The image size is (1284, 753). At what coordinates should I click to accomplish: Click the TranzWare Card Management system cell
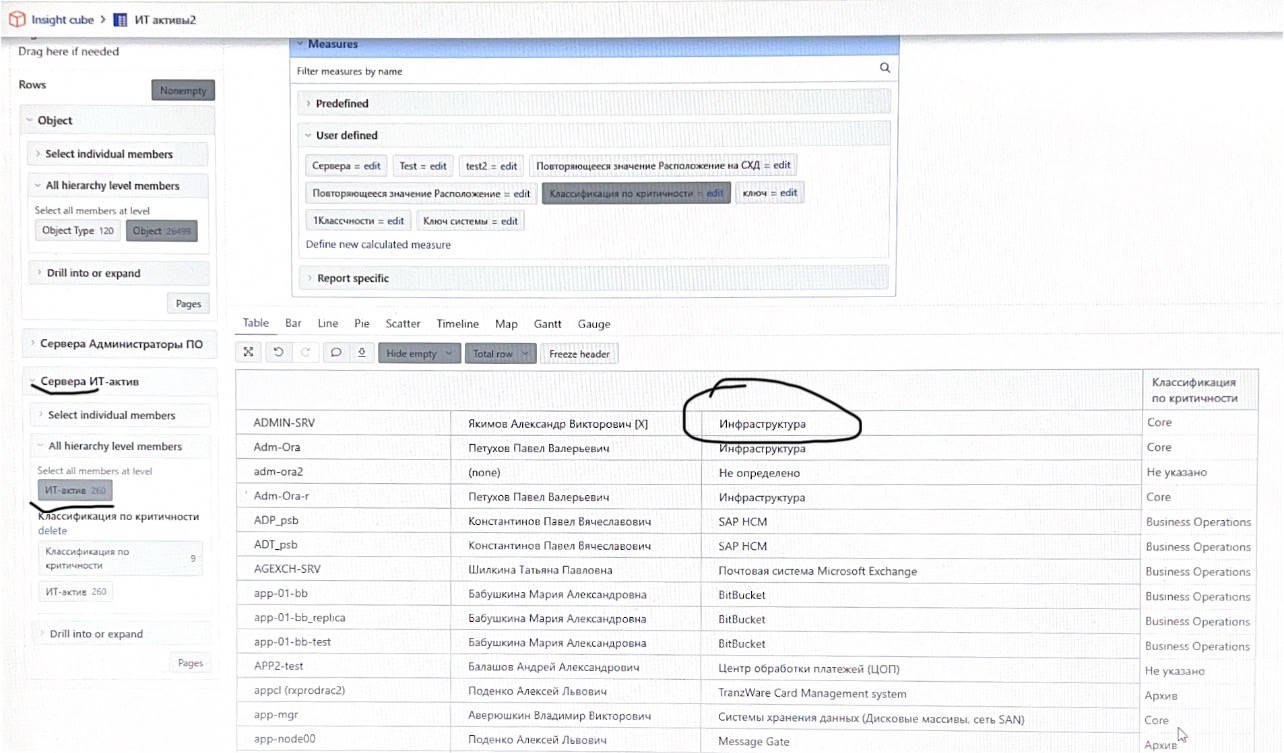tap(921, 693)
